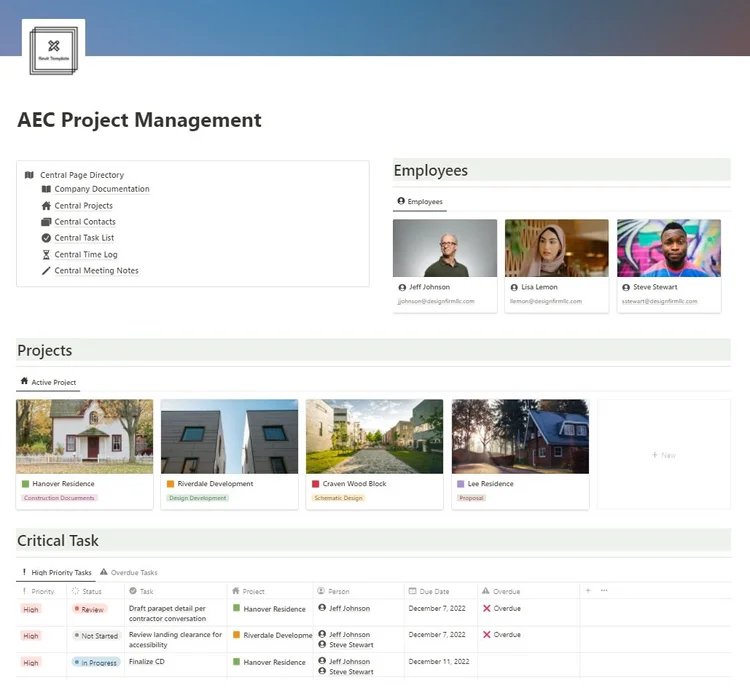Open Lisa Lemon employee photo card

[x=557, y=248]
